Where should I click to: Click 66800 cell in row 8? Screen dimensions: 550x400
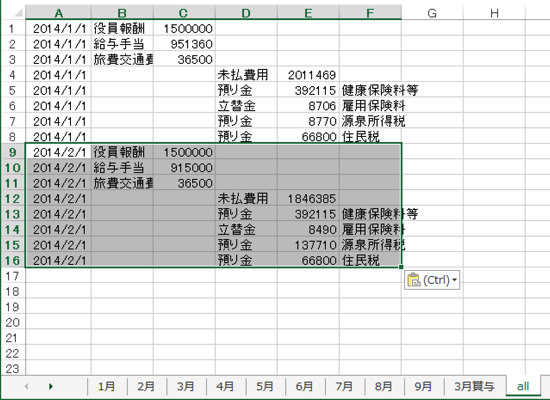tap(308, 136)
